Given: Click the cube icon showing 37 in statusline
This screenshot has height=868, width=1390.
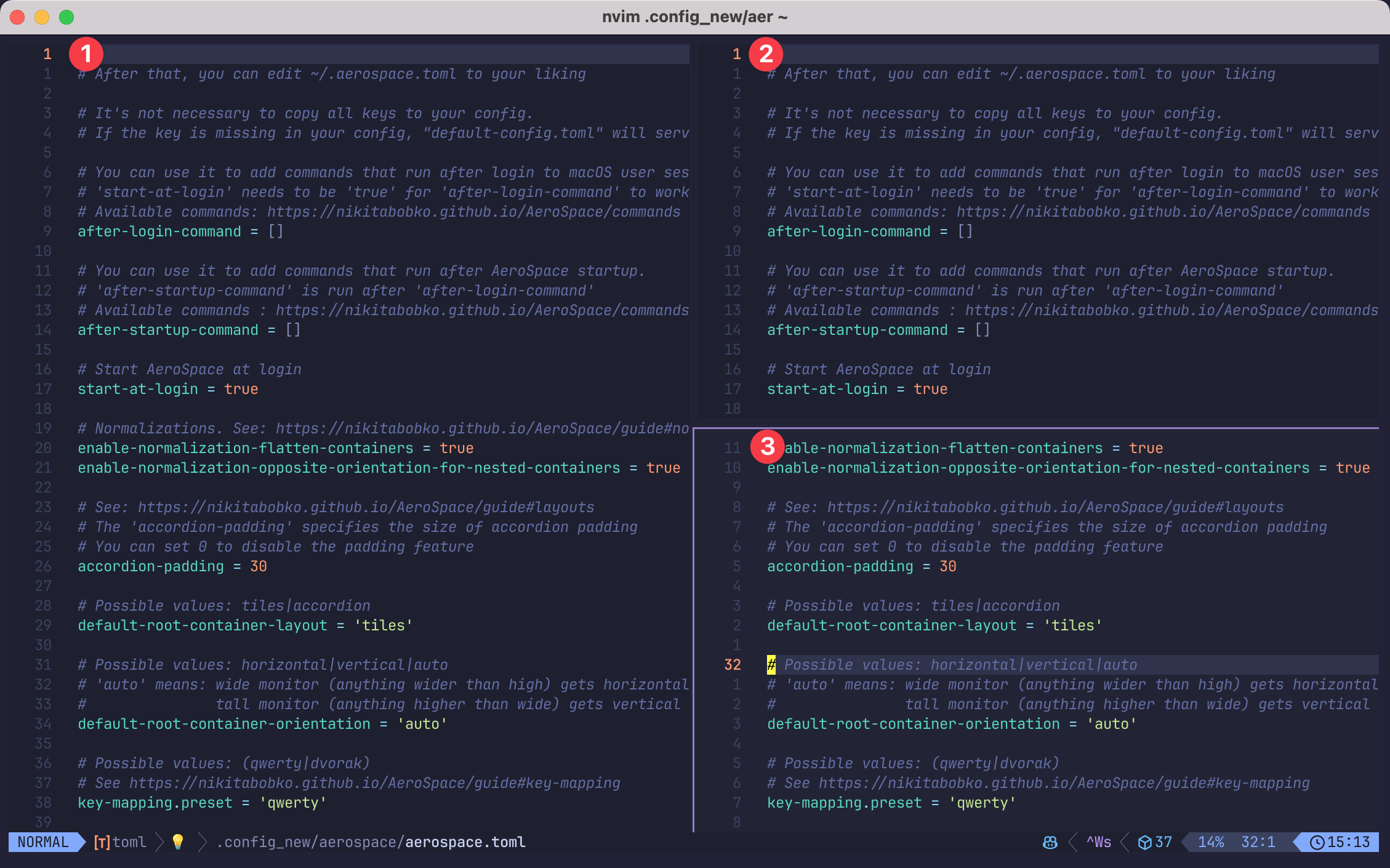Looking at the screenshot, I should click(1154, 842).
